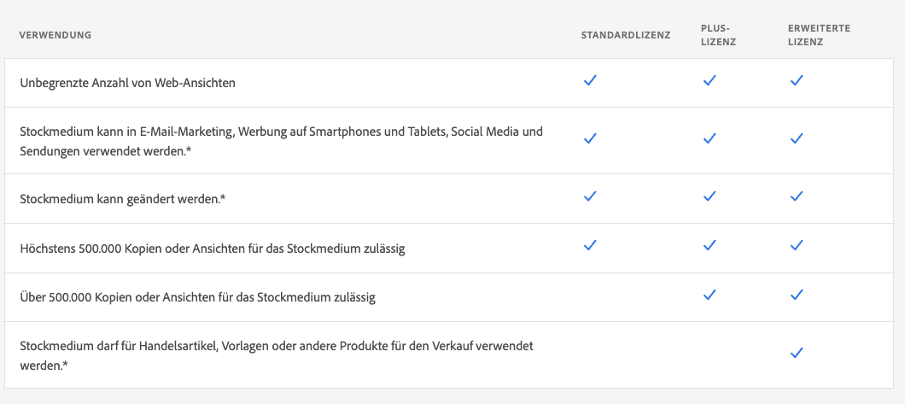Click Erweiterte Lizenz checkmark for 'Über 500.000 Kopien'
Viewport: 906px width, 404px height.
pyautogui.click(x=796, y=295)
